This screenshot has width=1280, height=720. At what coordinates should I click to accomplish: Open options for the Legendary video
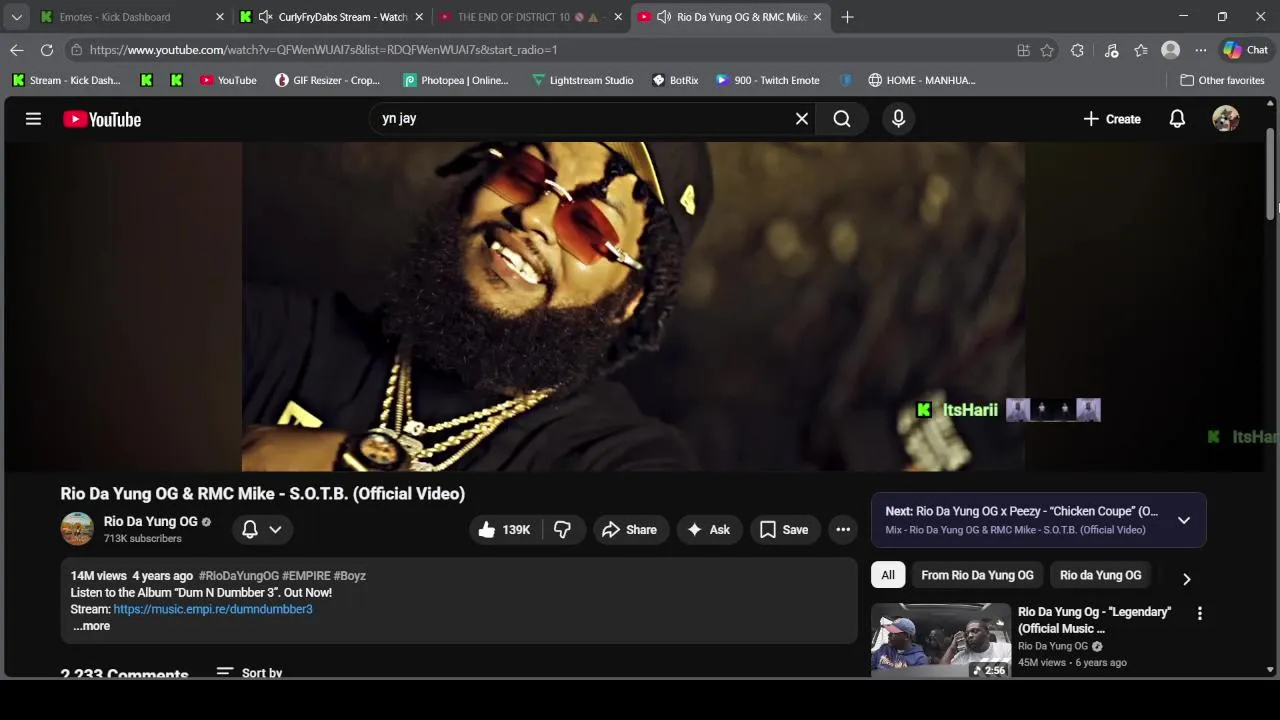(1200, 613)
